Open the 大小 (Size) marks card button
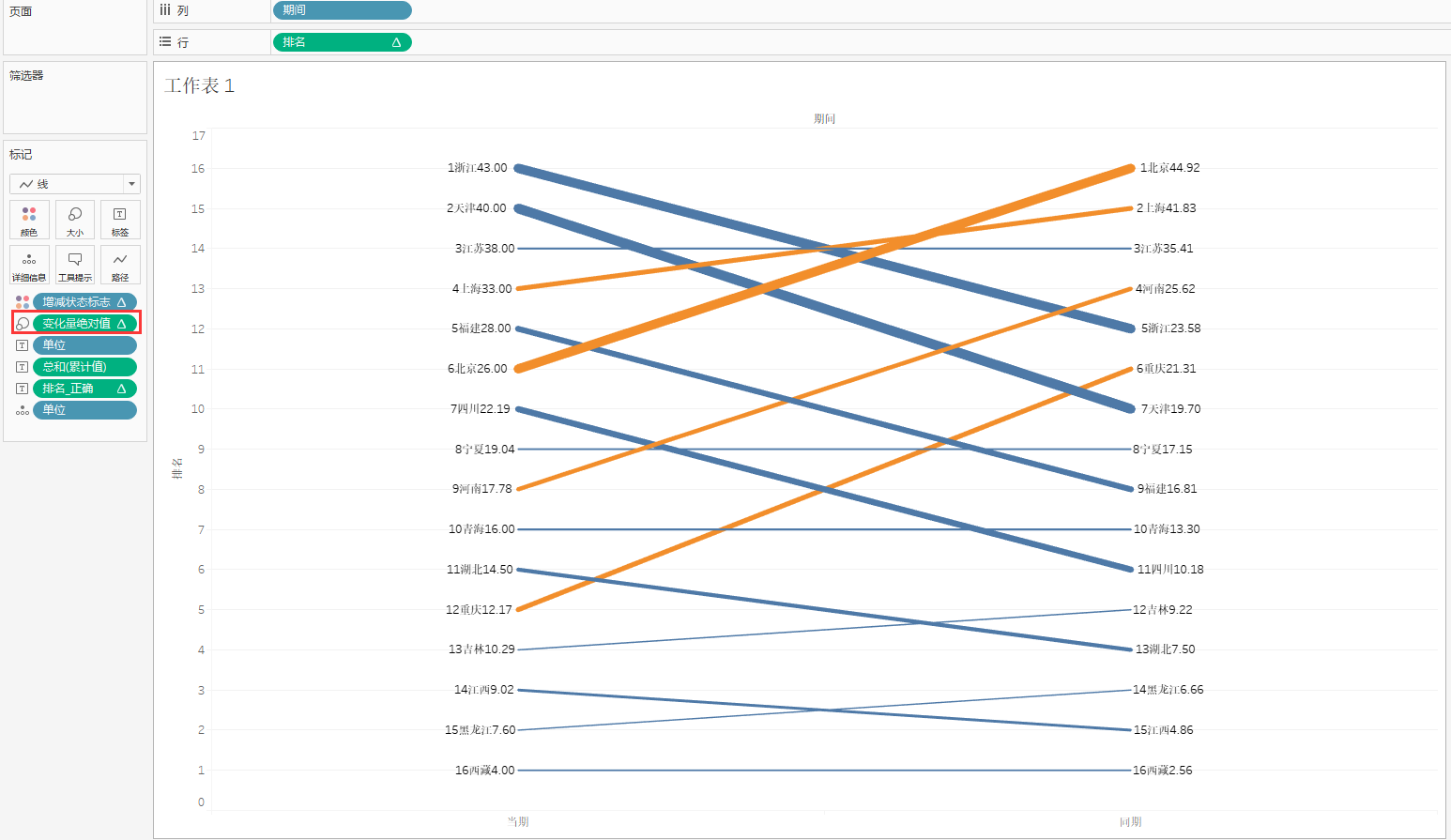The image size is (1451, 840). [x=75, y=220]
